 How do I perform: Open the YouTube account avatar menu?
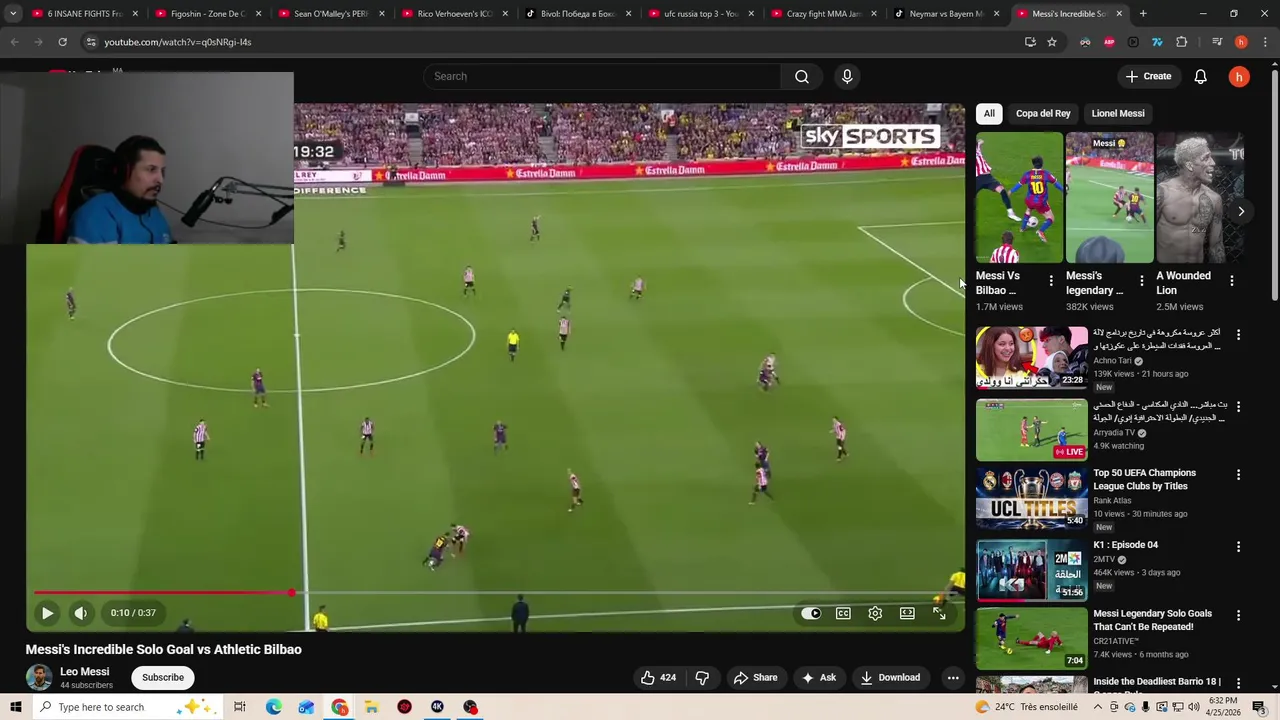[1239, 76]
